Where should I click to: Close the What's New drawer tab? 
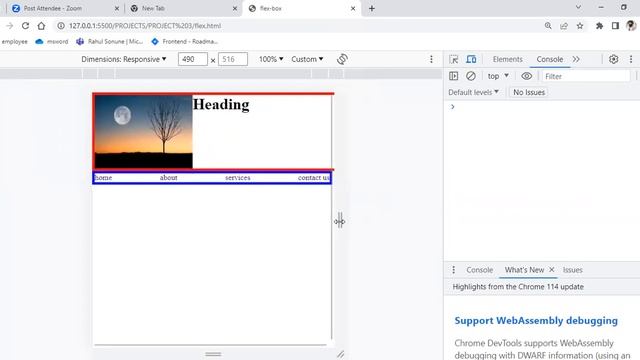pyautogui.click(x=551, y=270)
